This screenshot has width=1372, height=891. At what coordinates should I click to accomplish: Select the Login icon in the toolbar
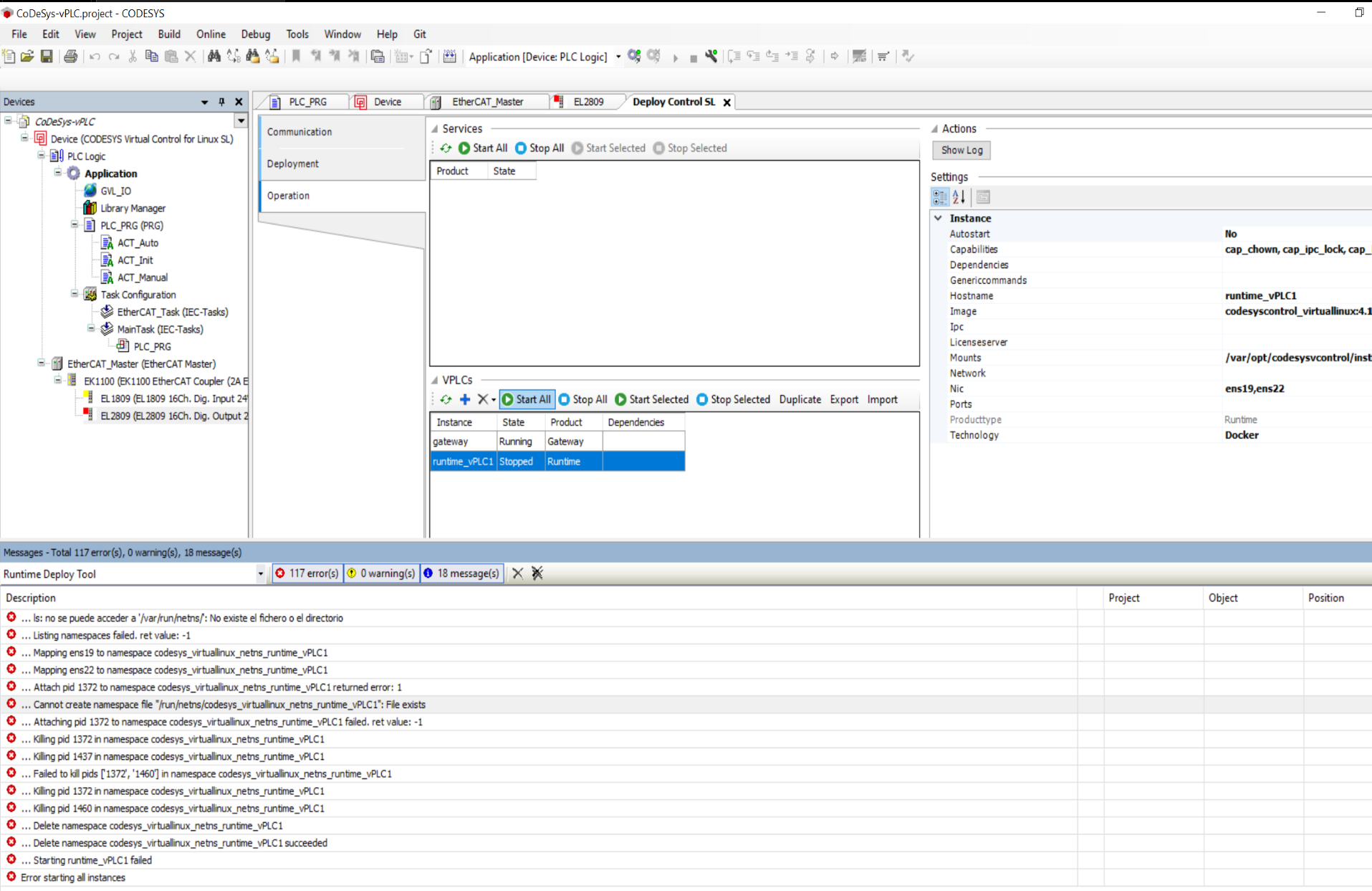[634, 57]
